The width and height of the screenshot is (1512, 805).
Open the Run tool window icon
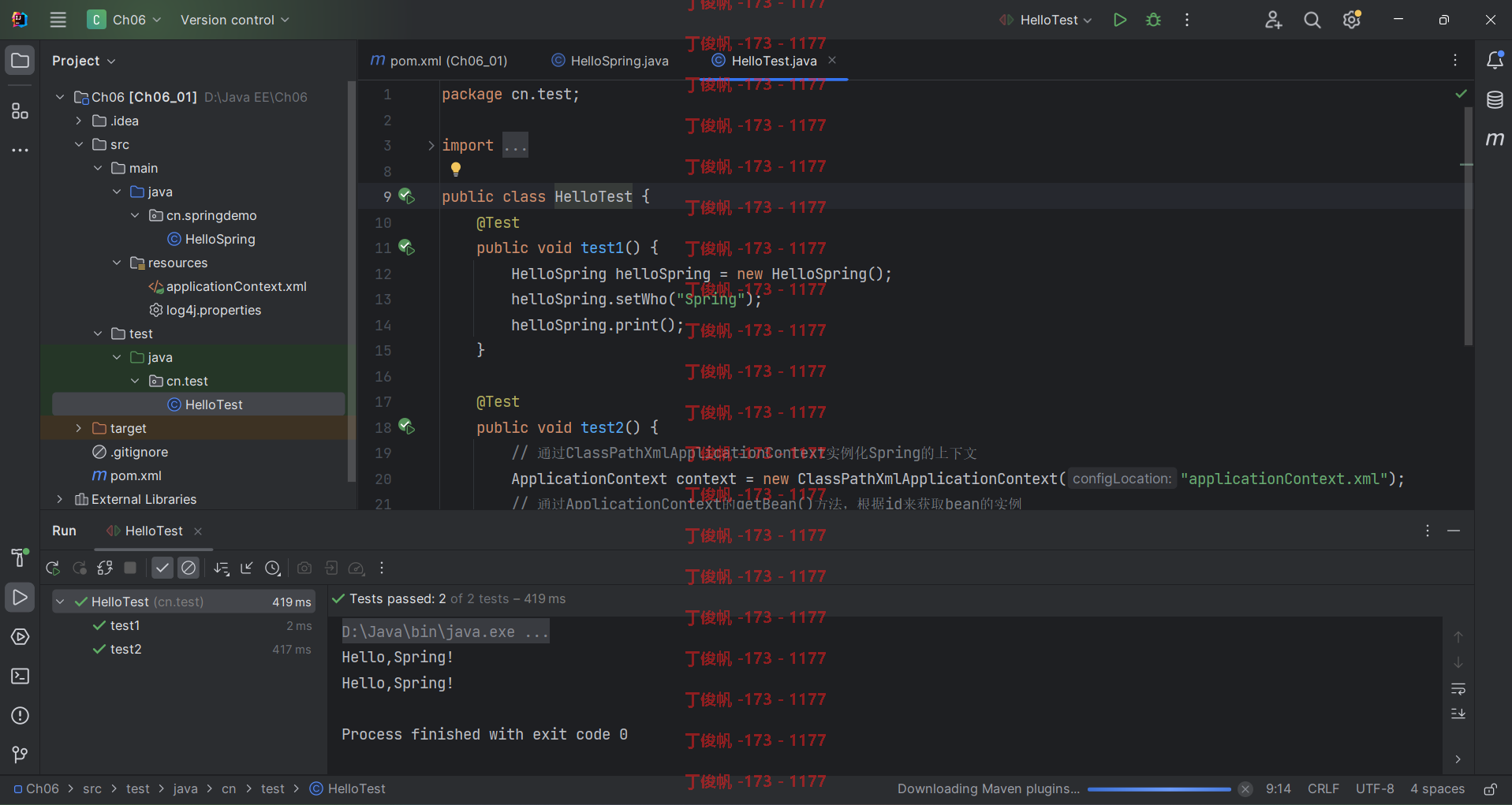[21, 598]
